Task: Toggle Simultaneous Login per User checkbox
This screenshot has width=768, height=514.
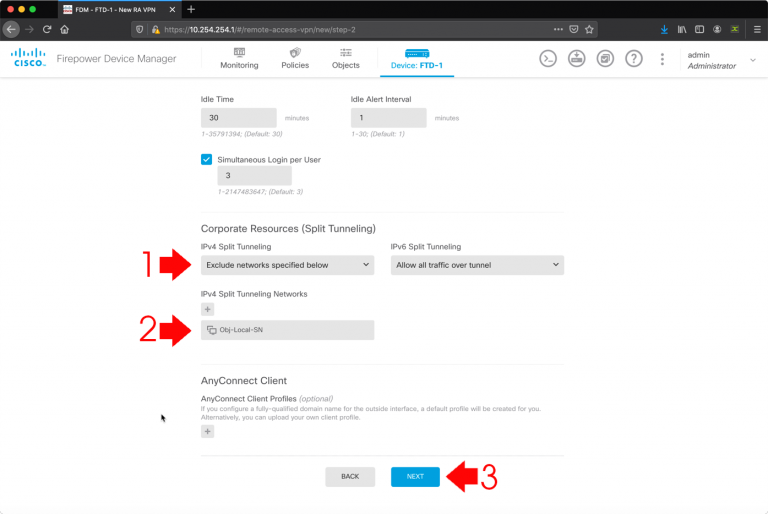Action: (206, 160)
